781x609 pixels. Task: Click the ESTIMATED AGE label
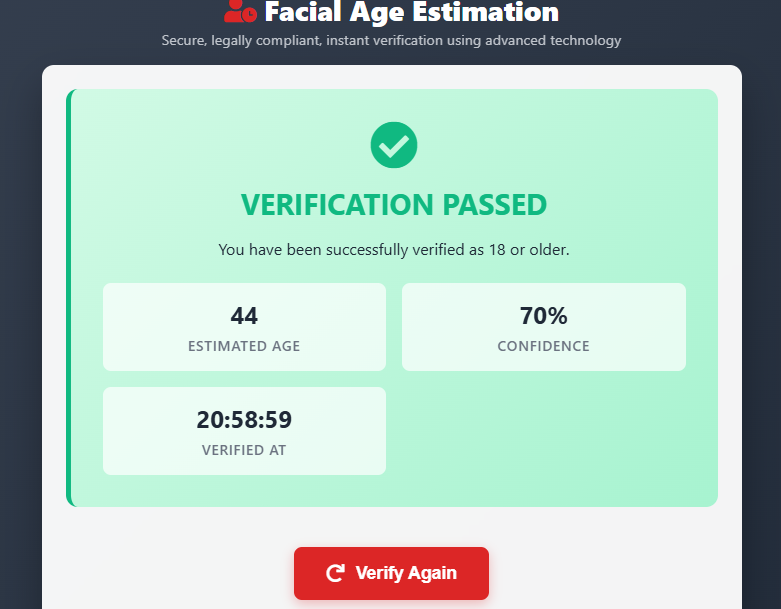click(244, 346)
